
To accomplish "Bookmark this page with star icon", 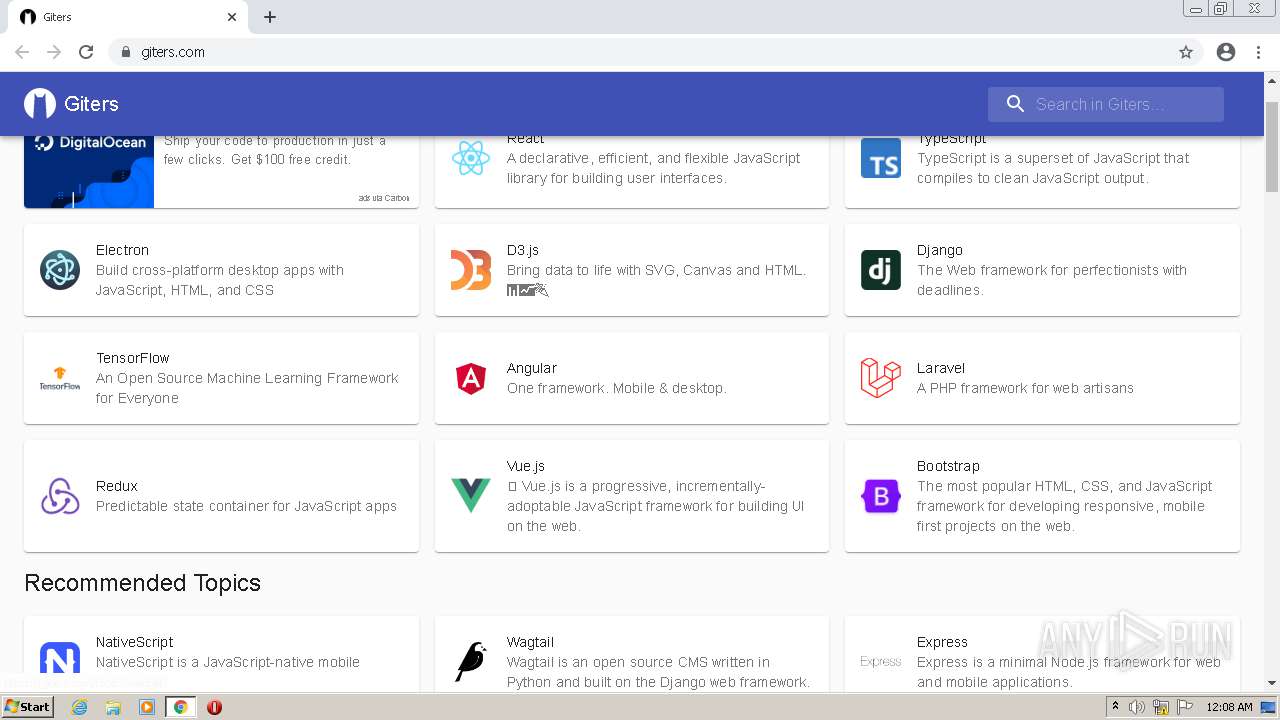I will (x=1186, y=52).
